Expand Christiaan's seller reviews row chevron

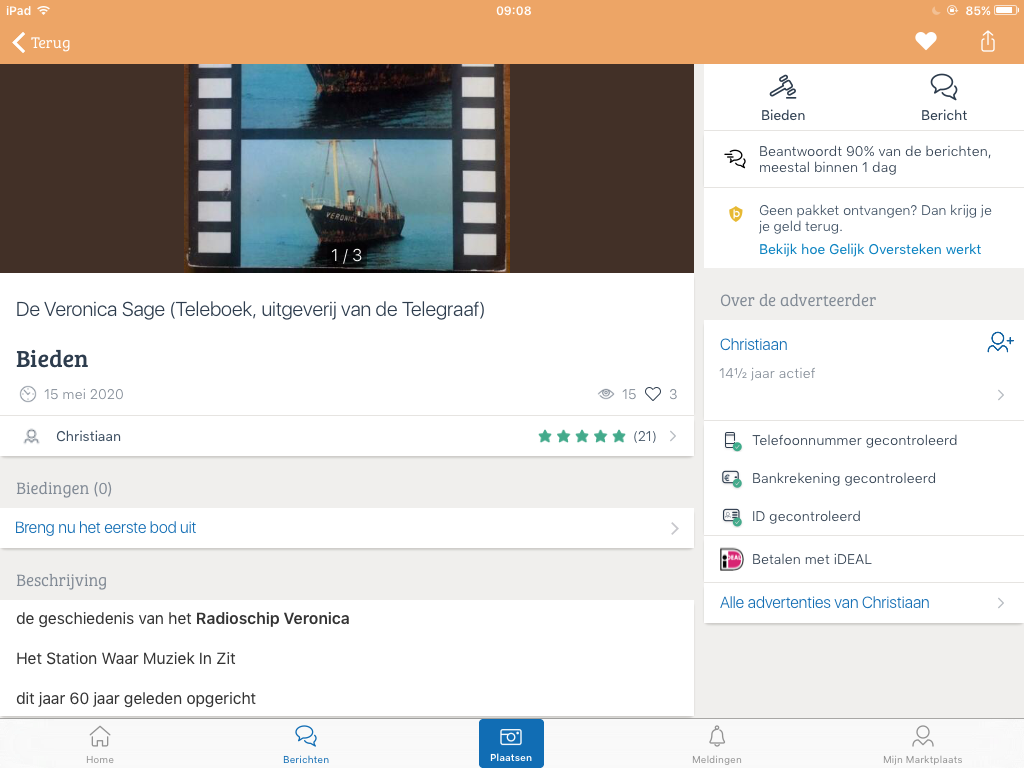[x=673, y=436]
